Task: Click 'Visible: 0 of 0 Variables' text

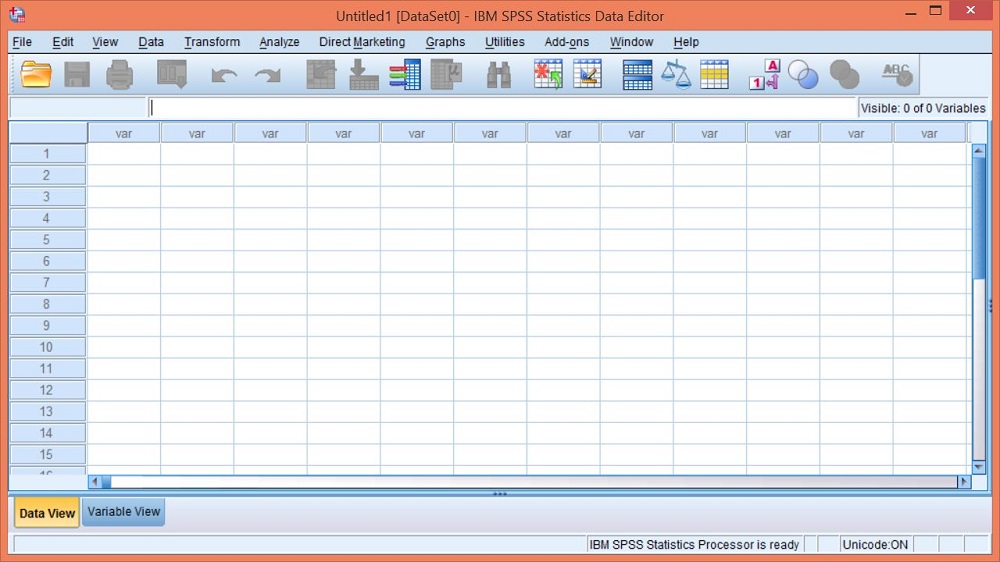Action: tap(923, 108)
